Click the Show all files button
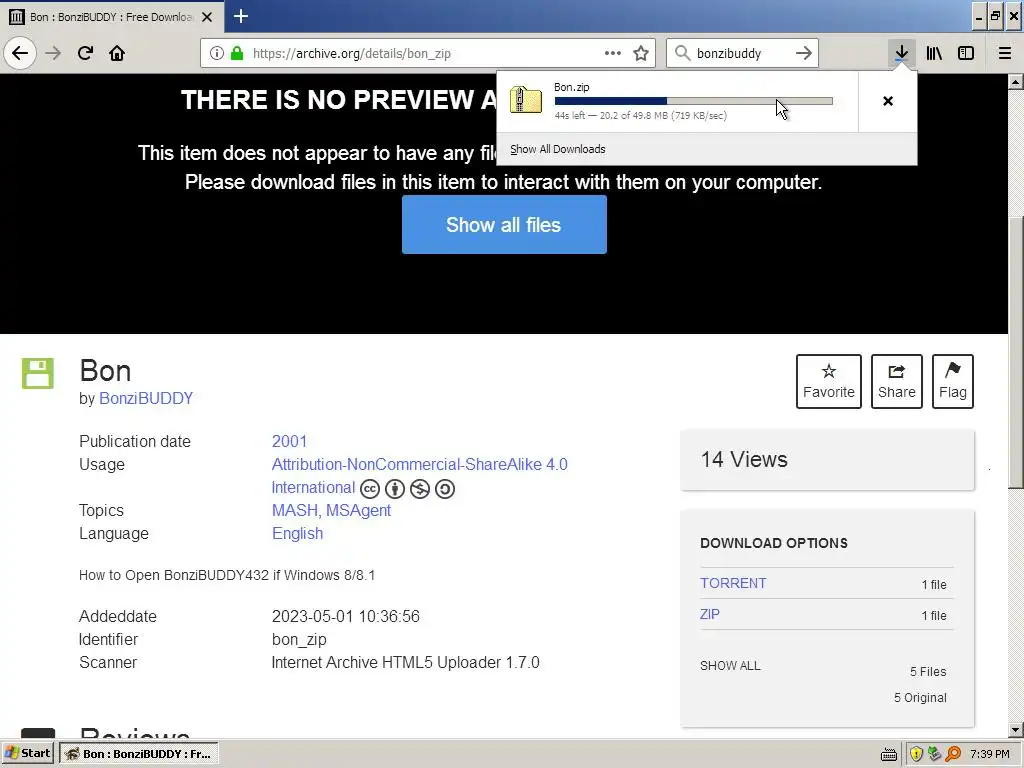Viewport: 1024px width, 768px height. 504,225
